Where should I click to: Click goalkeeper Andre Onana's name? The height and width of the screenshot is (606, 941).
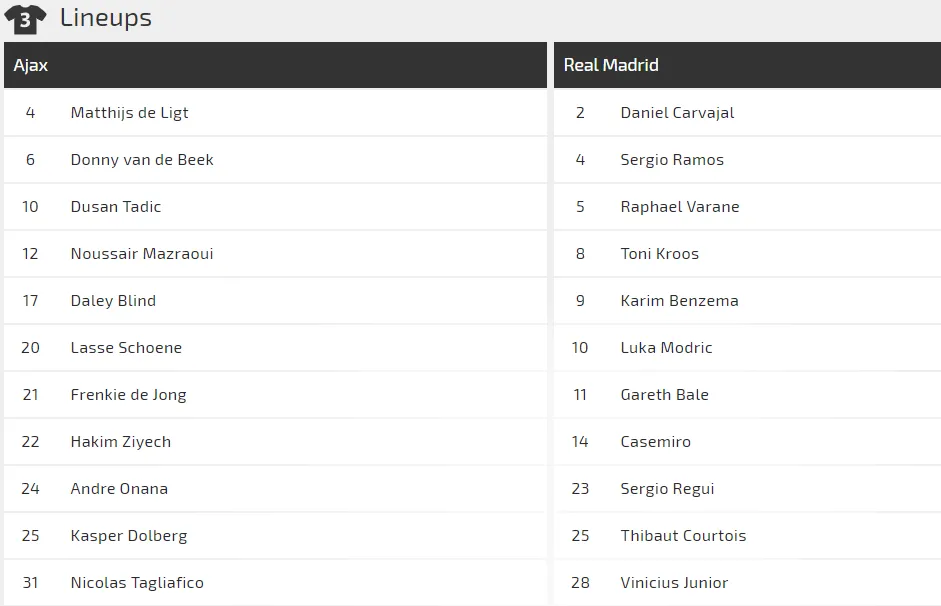pyautogui.click(x=119, y=489)
